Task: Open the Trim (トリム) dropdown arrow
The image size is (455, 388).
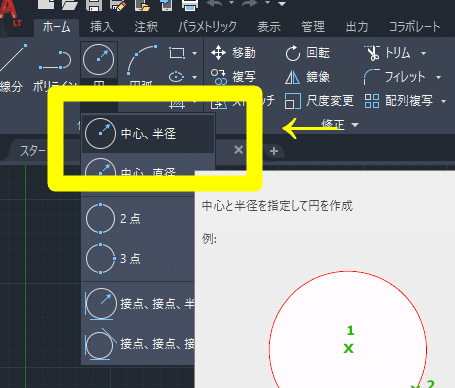Action: (x=423, y=53)
